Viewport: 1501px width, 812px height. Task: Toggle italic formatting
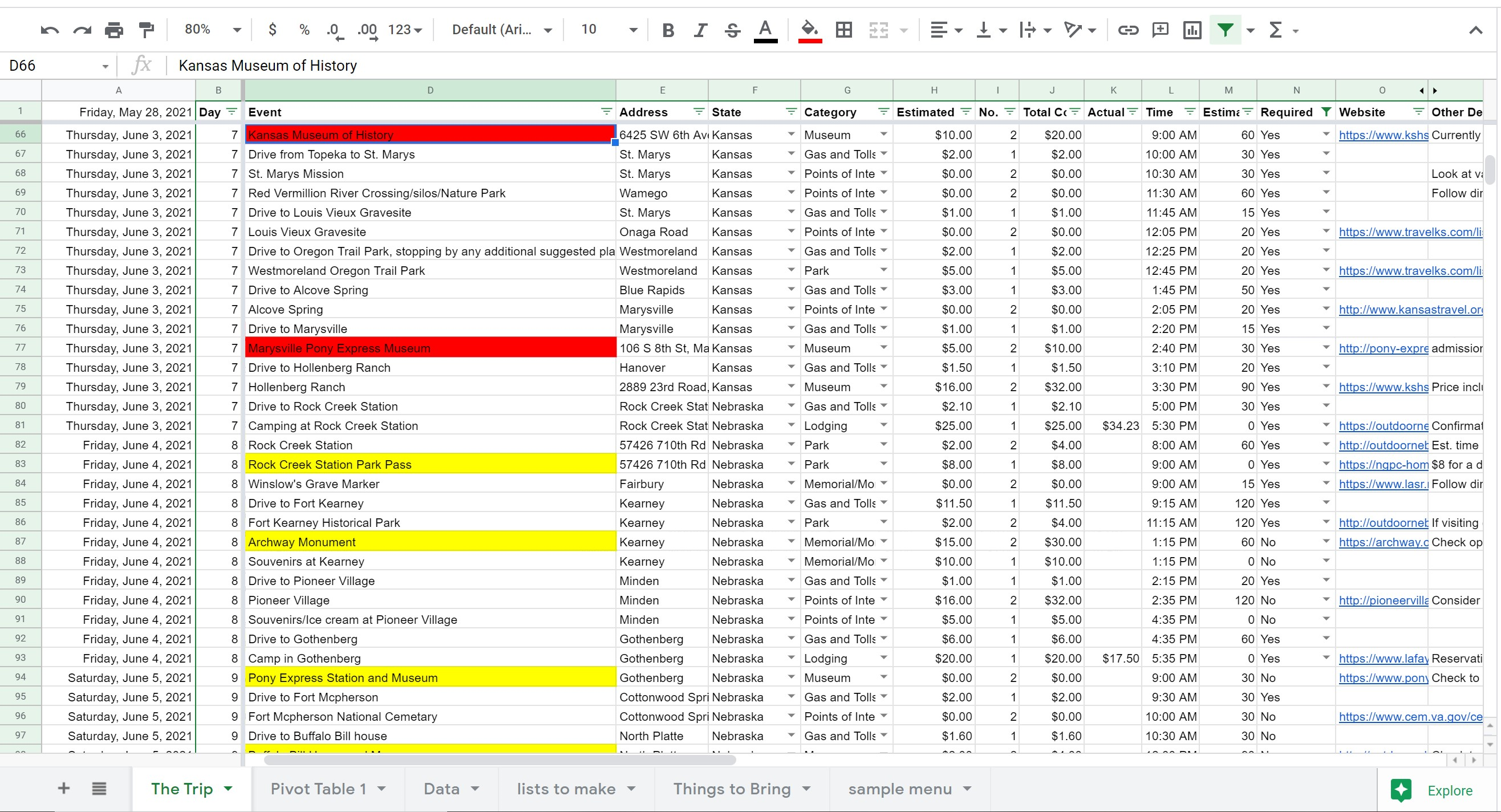point(700,30)
